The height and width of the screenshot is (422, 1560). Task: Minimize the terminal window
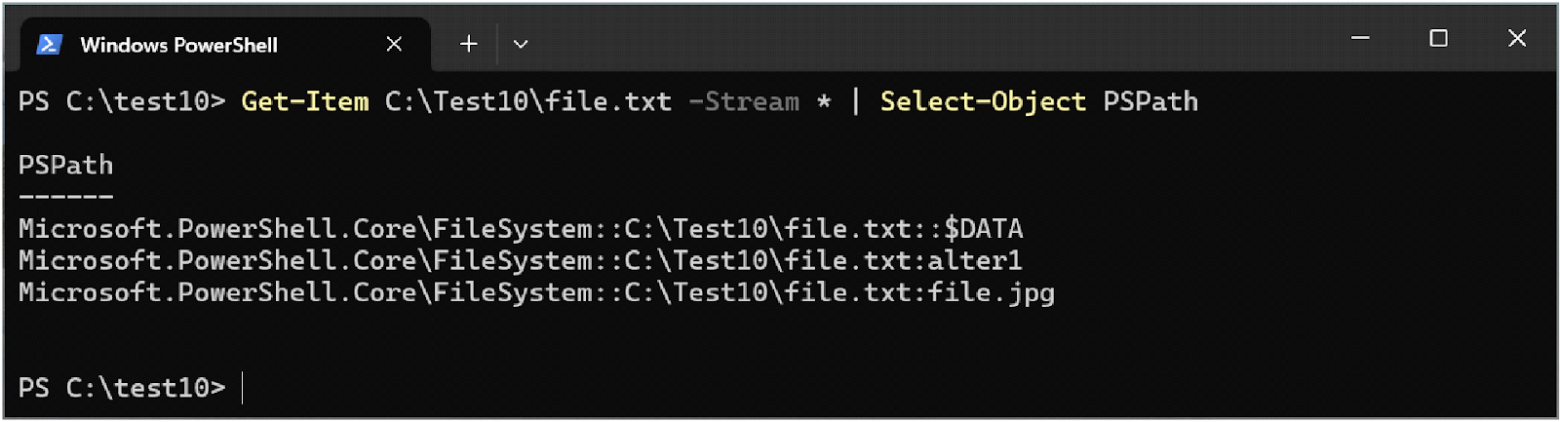[x=1359, y=39]
